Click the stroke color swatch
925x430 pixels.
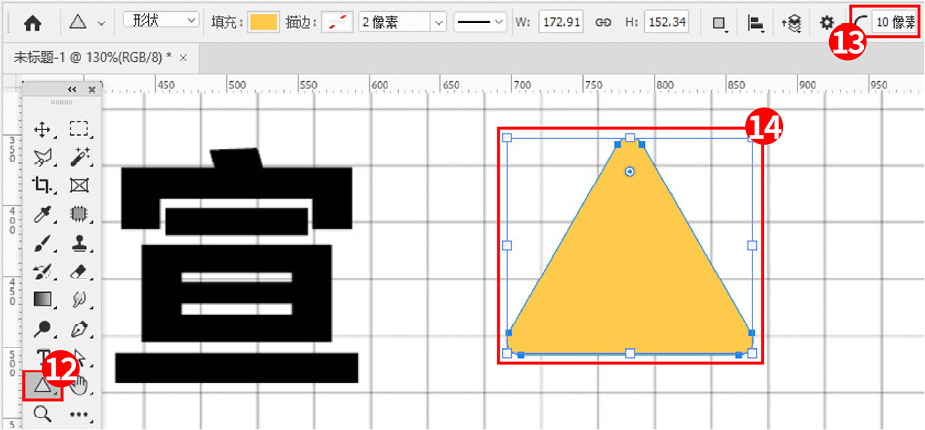coord(337,21)
